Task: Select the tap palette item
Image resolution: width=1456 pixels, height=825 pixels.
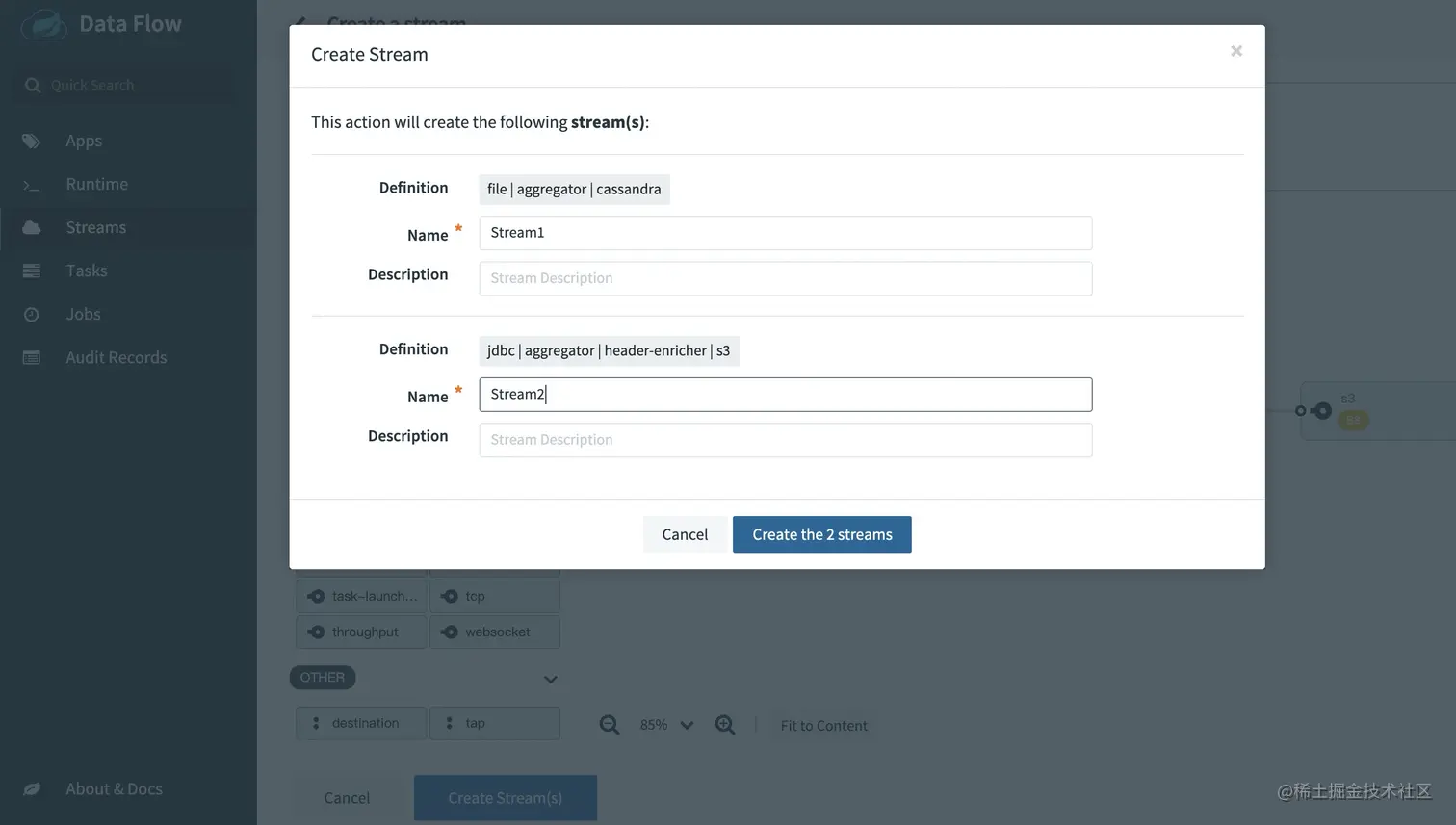Action: (x=495, y=723)
